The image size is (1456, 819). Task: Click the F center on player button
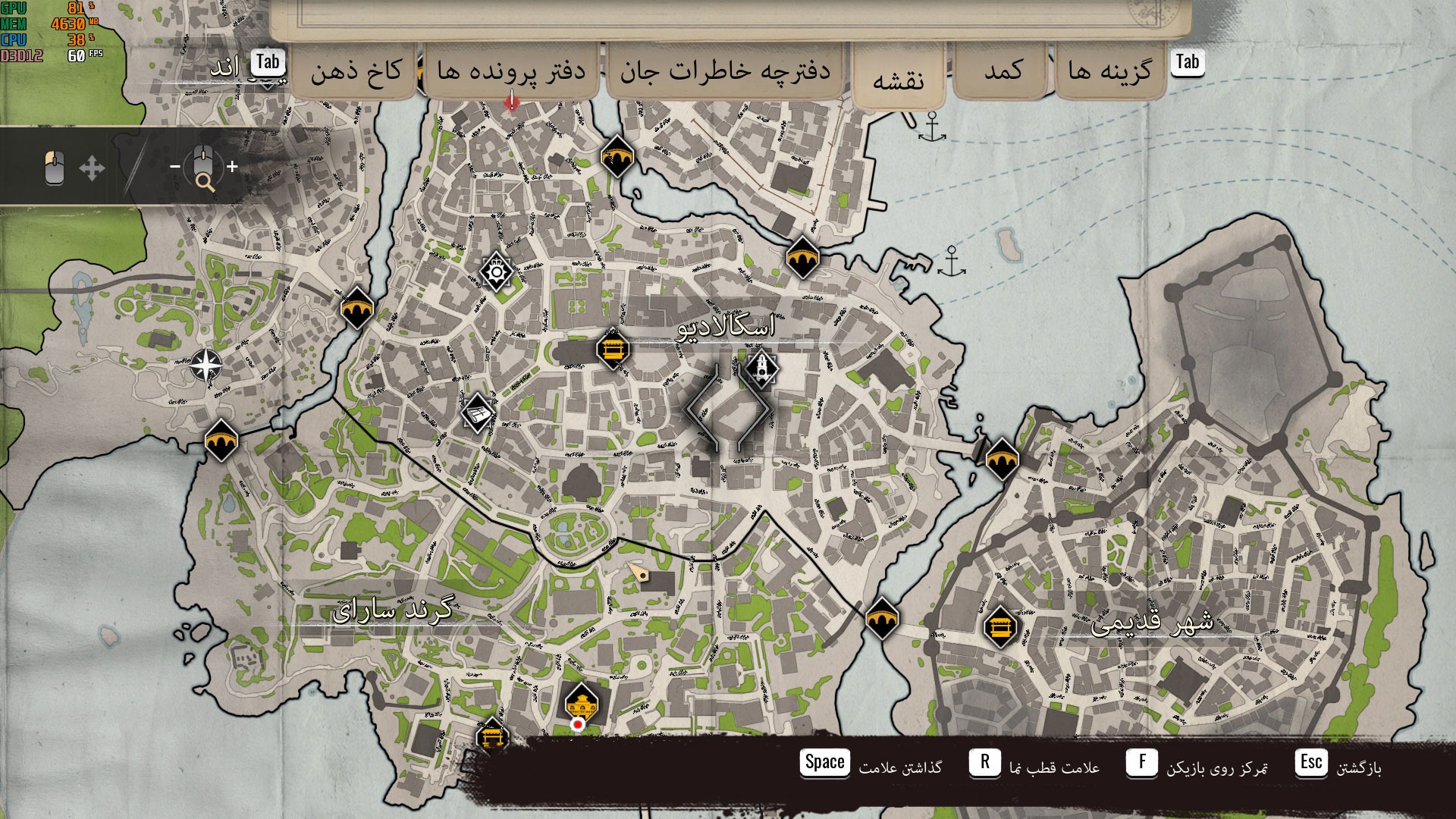tap(1141, 762)
